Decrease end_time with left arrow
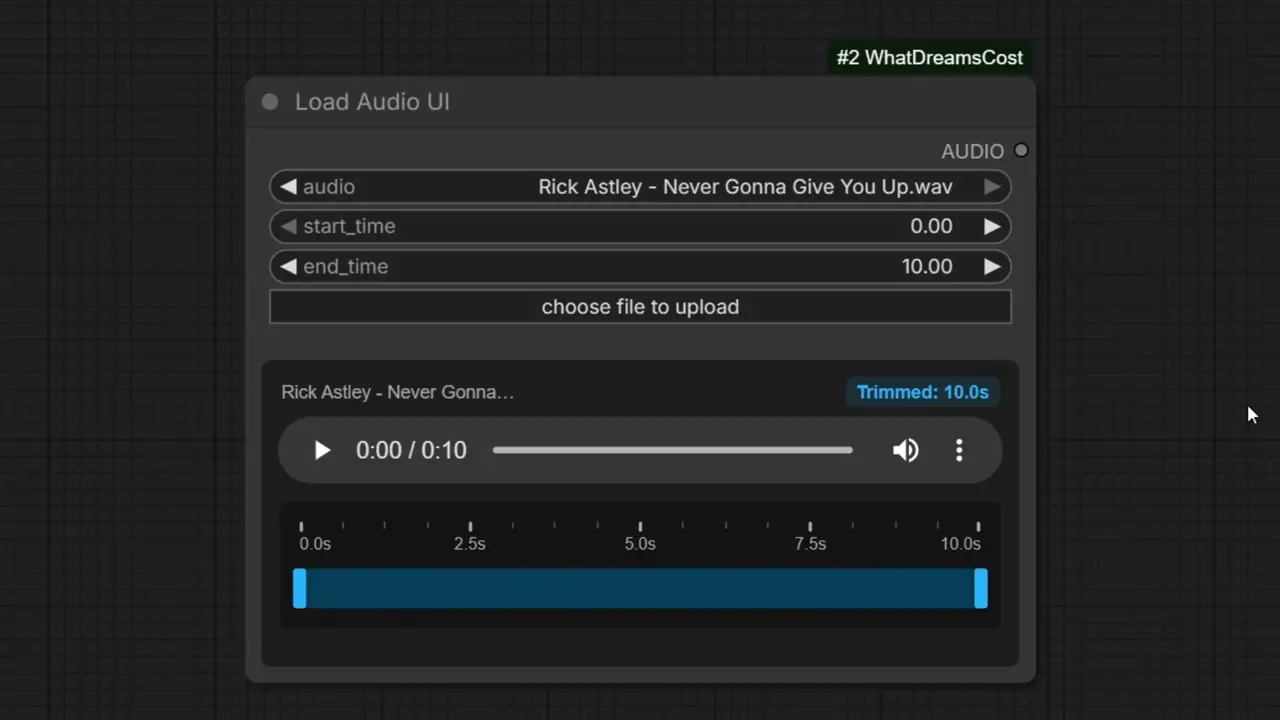This screenshot has width=1280, height=720. pyautogui.click(x=288, y=267)
